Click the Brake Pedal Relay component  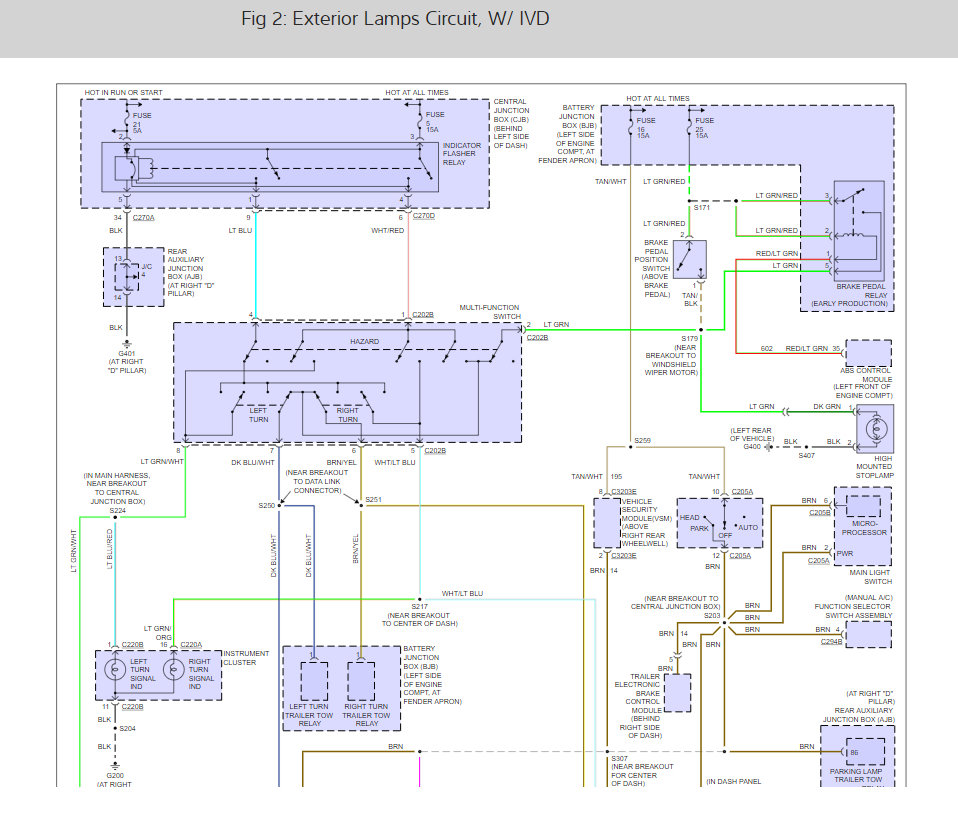click(x=859, y=230)
